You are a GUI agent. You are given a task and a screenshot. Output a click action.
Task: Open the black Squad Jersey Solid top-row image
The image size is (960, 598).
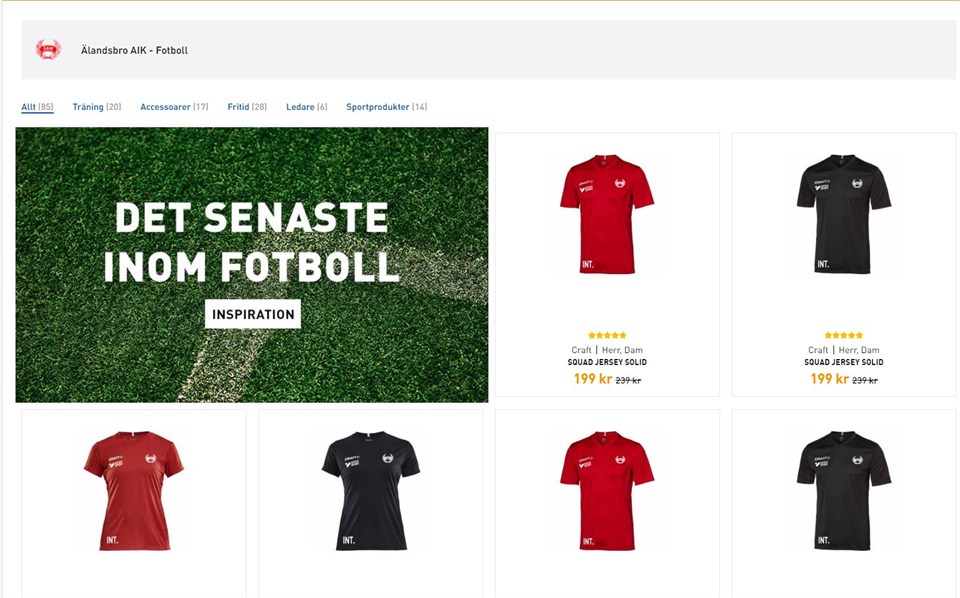[844, 213]
